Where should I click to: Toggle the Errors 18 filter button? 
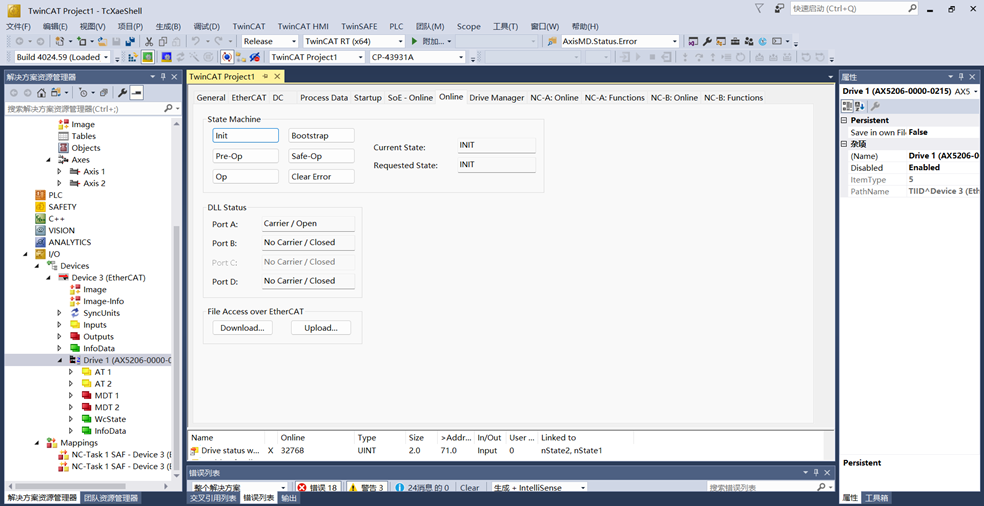[317, 488]
